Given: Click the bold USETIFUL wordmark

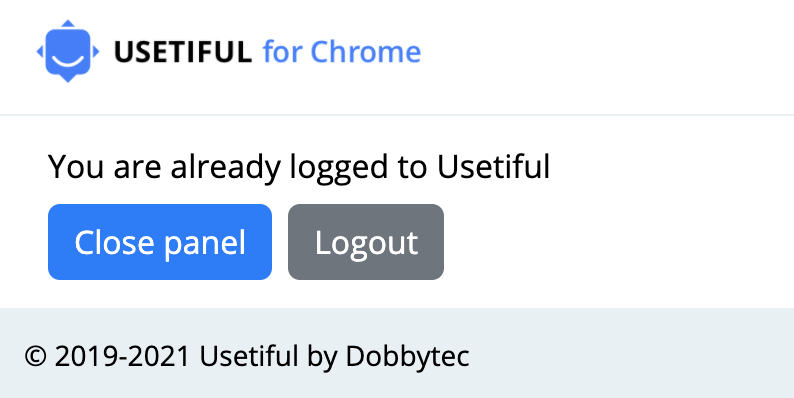Looking at the screenshot, I should 183,52.
